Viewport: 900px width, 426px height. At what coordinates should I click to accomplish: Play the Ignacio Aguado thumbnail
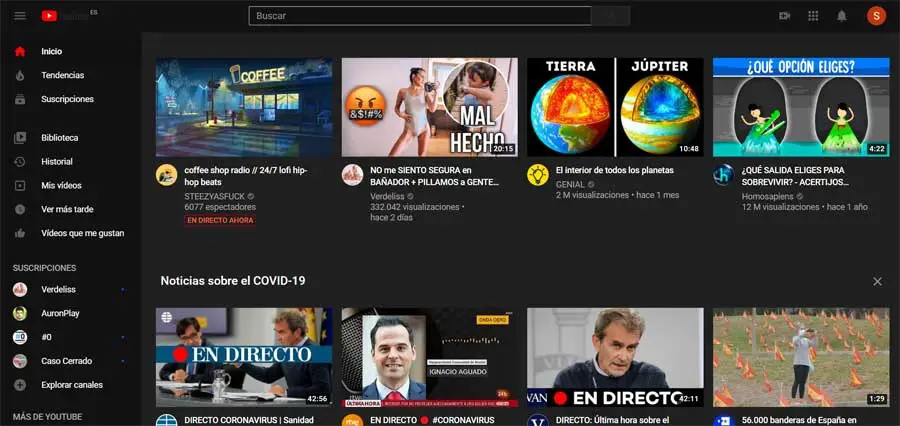click(x=429, y=357)
